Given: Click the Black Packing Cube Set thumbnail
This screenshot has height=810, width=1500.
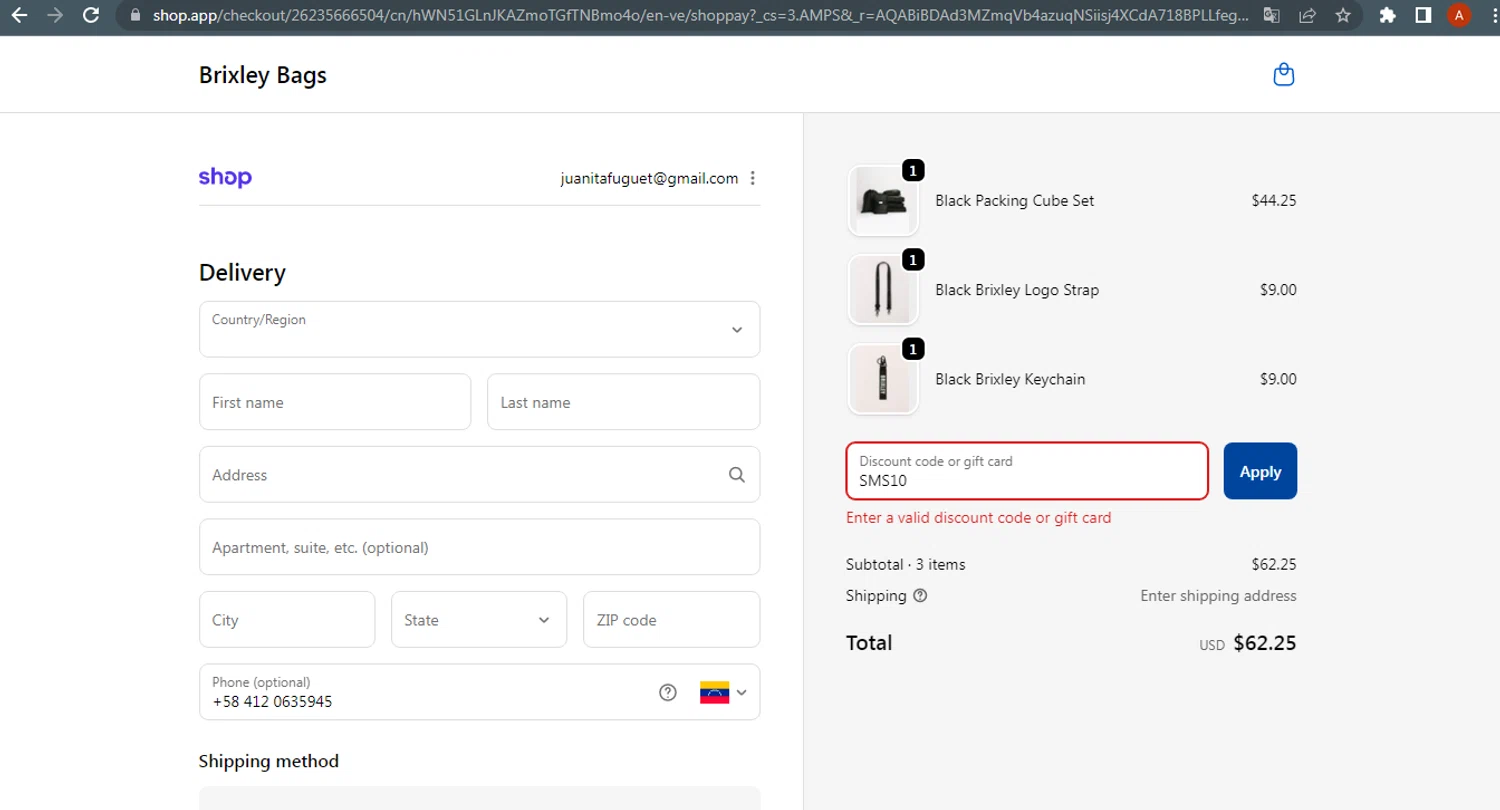Looking at the screenshot, I should pyautogui.click(x=883, y=201).
